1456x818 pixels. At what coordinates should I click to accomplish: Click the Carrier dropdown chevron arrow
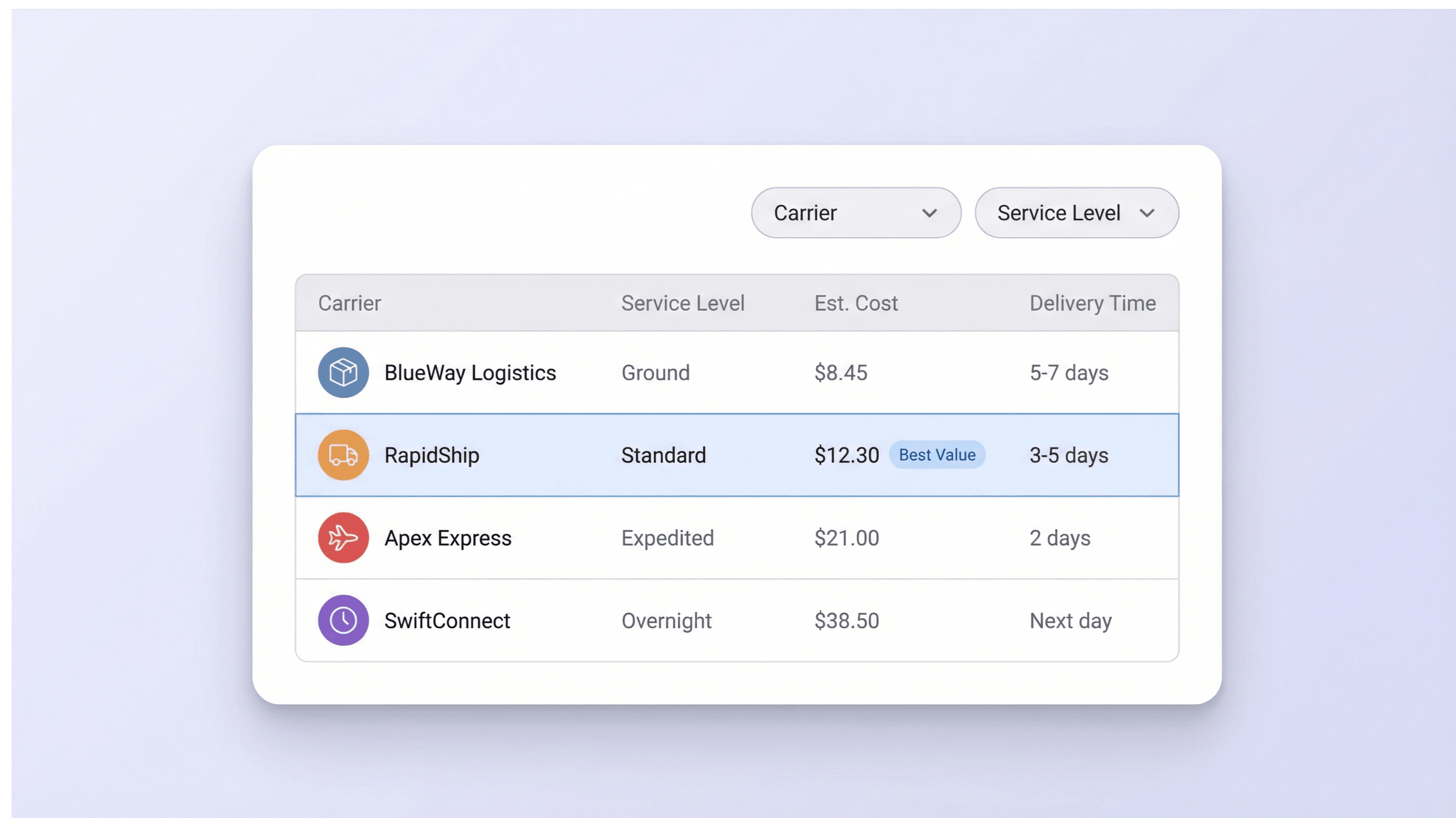coord(929,213)
